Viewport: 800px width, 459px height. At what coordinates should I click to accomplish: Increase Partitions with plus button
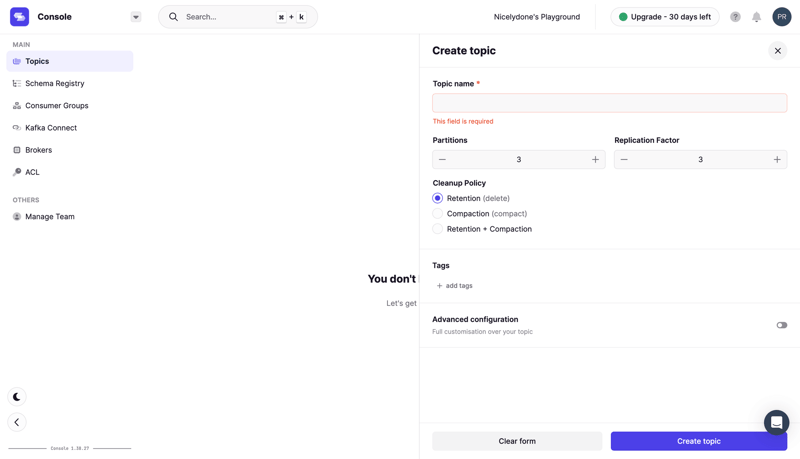(595, 160)
